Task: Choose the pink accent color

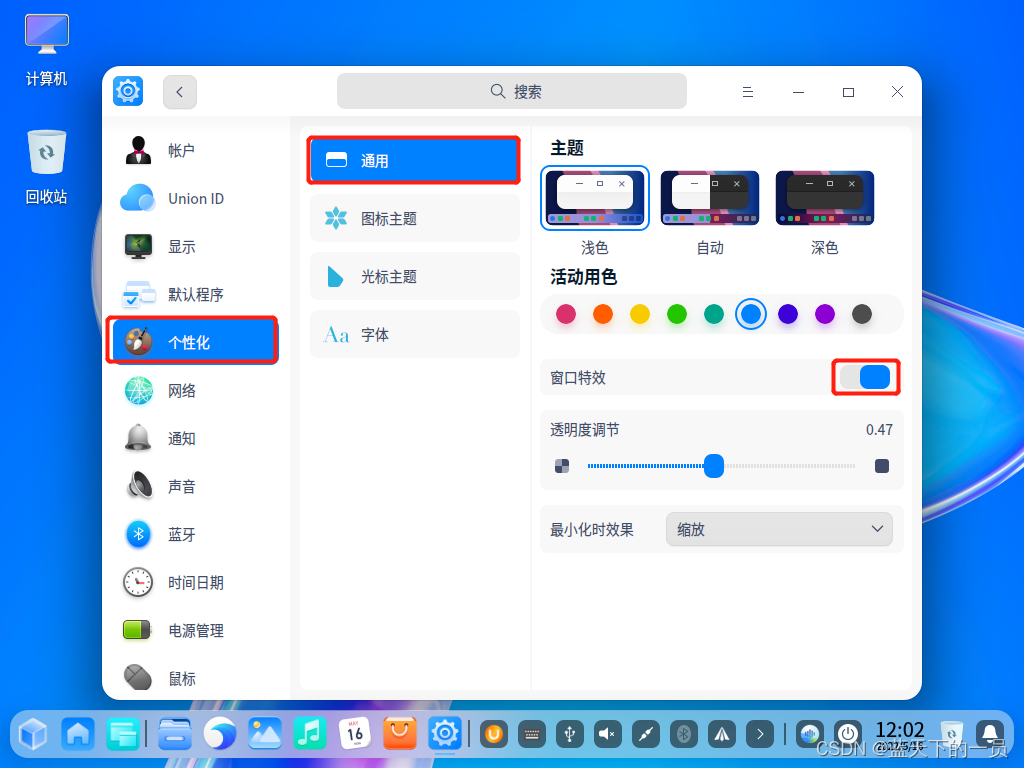Action: click(x=566, y=314)
